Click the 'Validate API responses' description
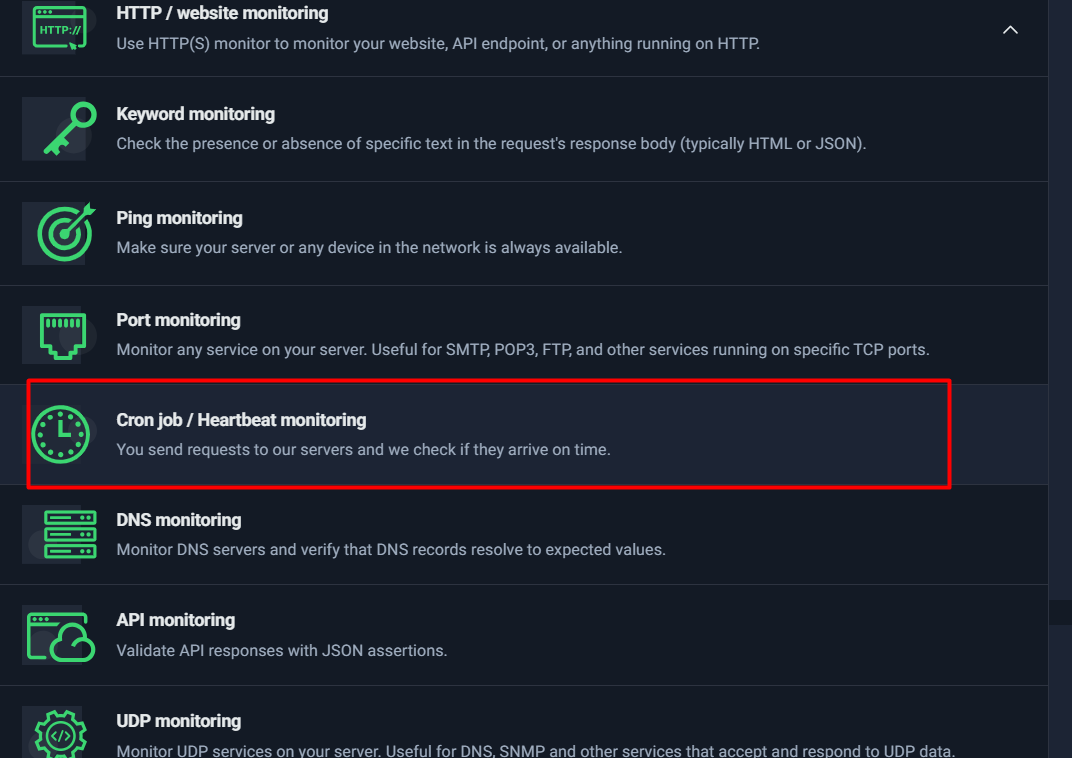Image resolution: width=1072 pixels, height=758 pixels. click(x=281, y=650)
